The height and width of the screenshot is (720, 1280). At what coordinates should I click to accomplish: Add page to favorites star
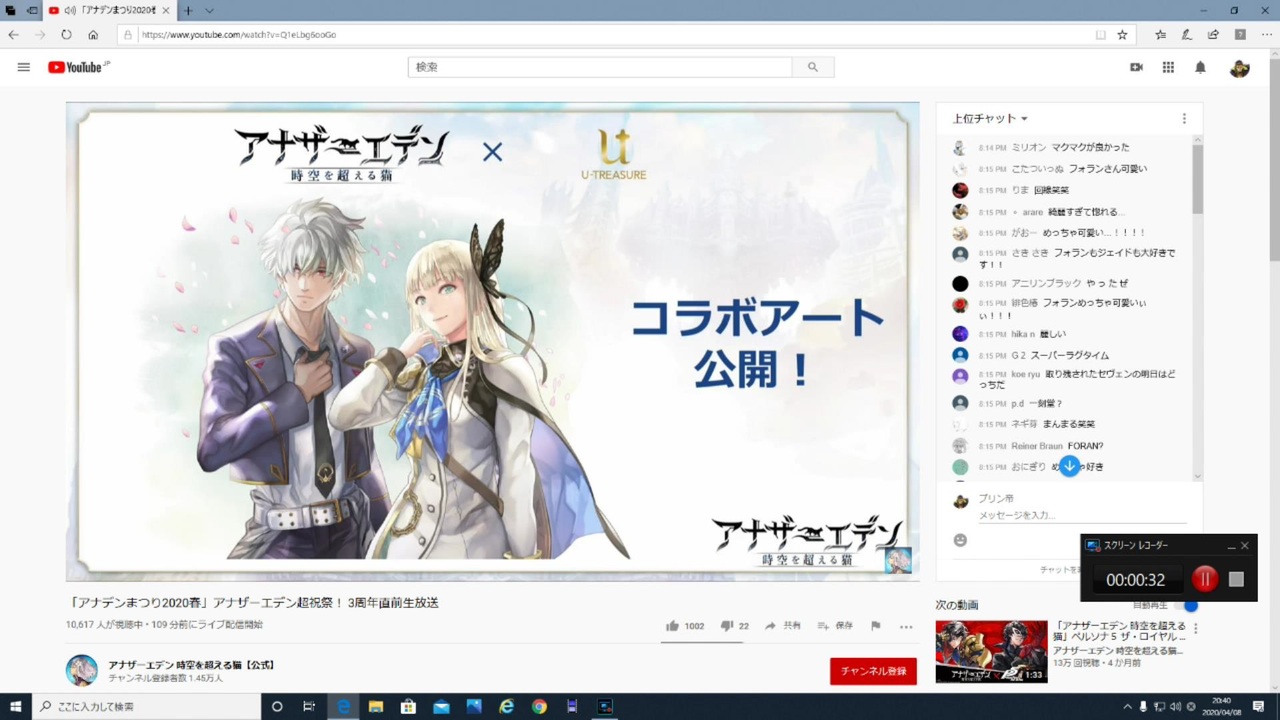pyautogui.click(x=1122, y=34)
